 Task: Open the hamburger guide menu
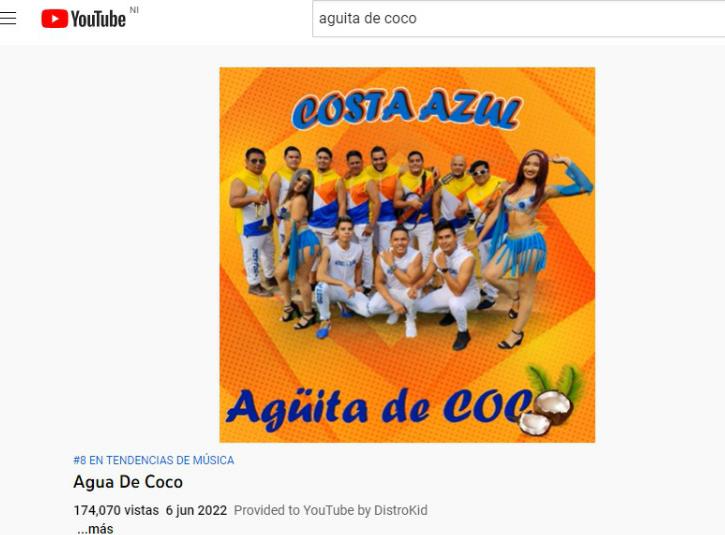(8, 18)
